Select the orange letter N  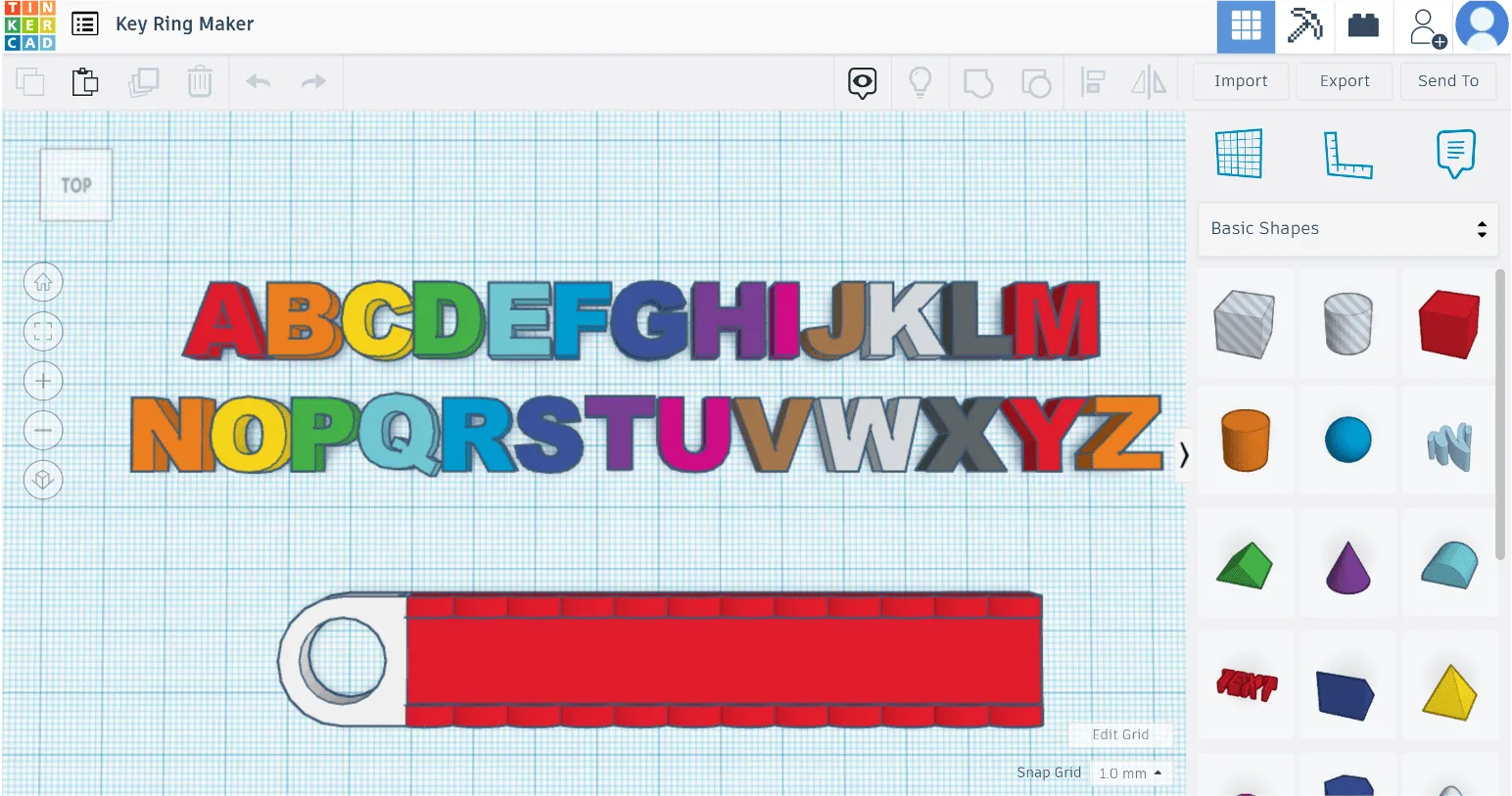tap(172, 435)
